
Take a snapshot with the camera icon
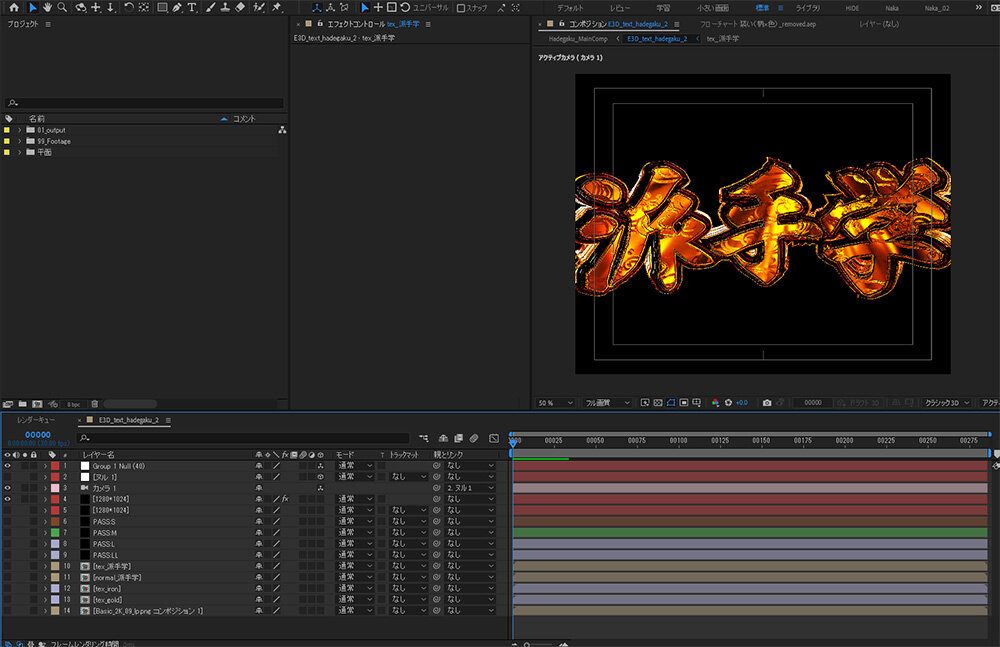point(767,402)
